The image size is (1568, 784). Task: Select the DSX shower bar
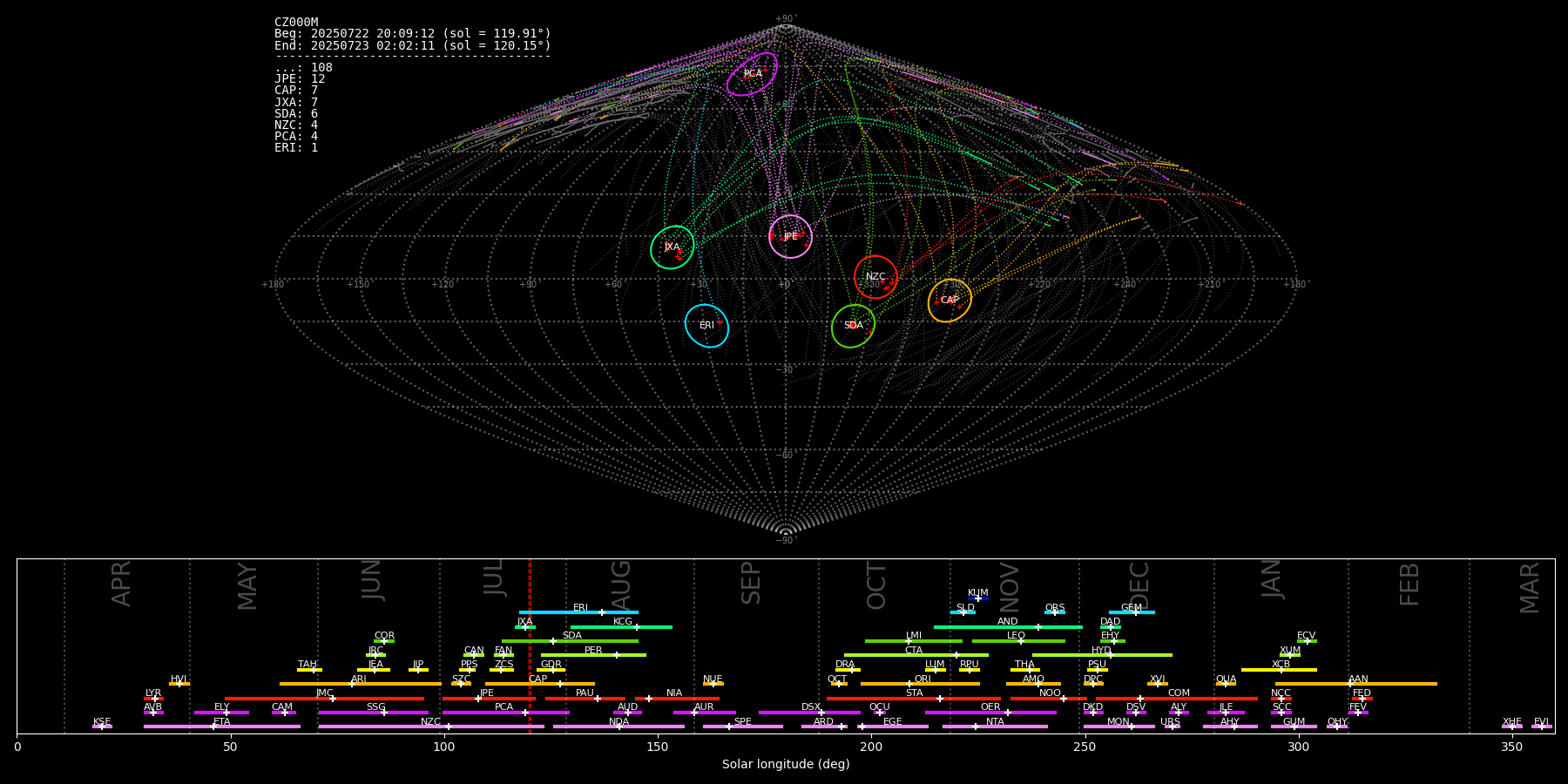pos(809,713)
